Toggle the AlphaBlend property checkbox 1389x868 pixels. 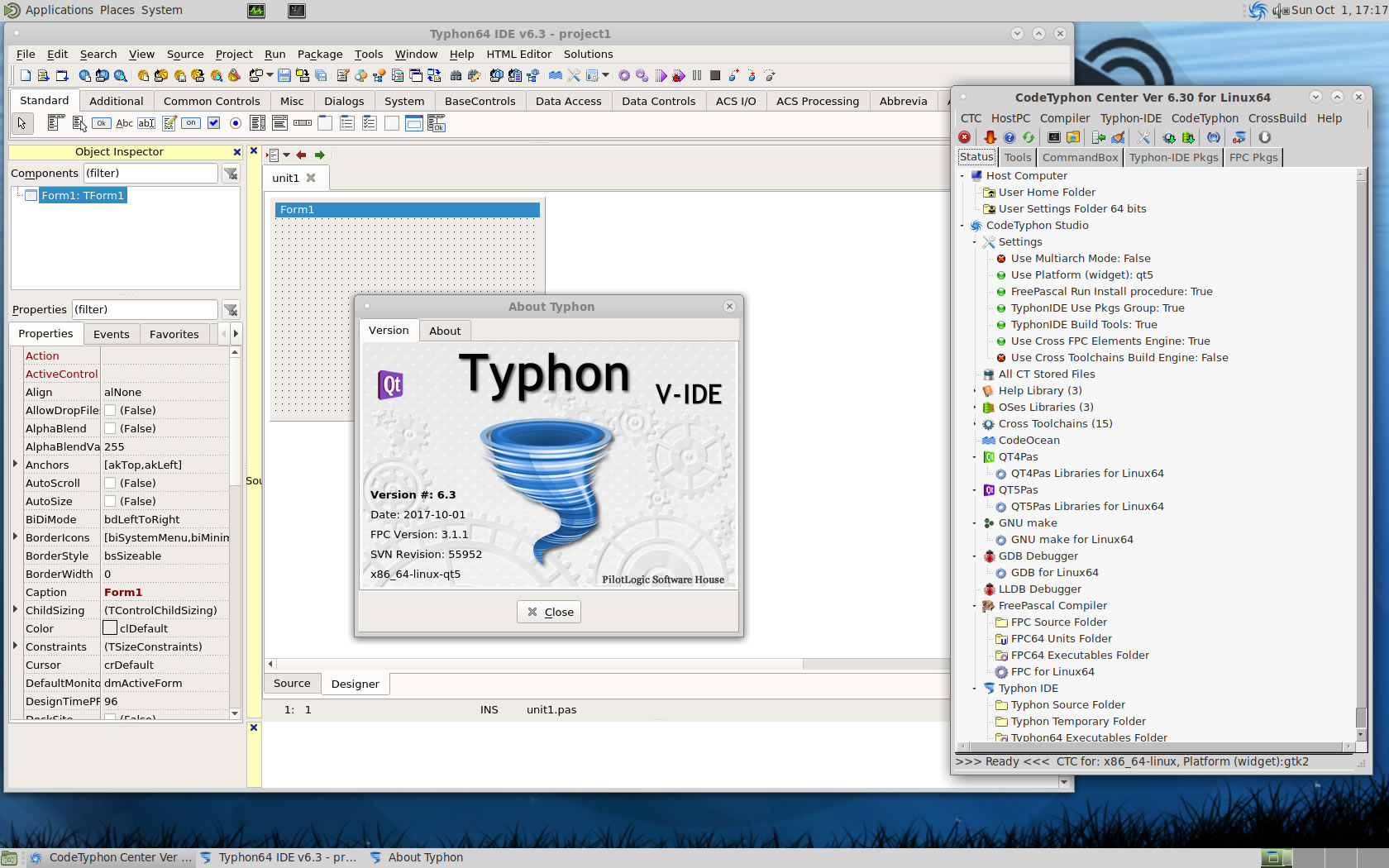pos(109,428)
